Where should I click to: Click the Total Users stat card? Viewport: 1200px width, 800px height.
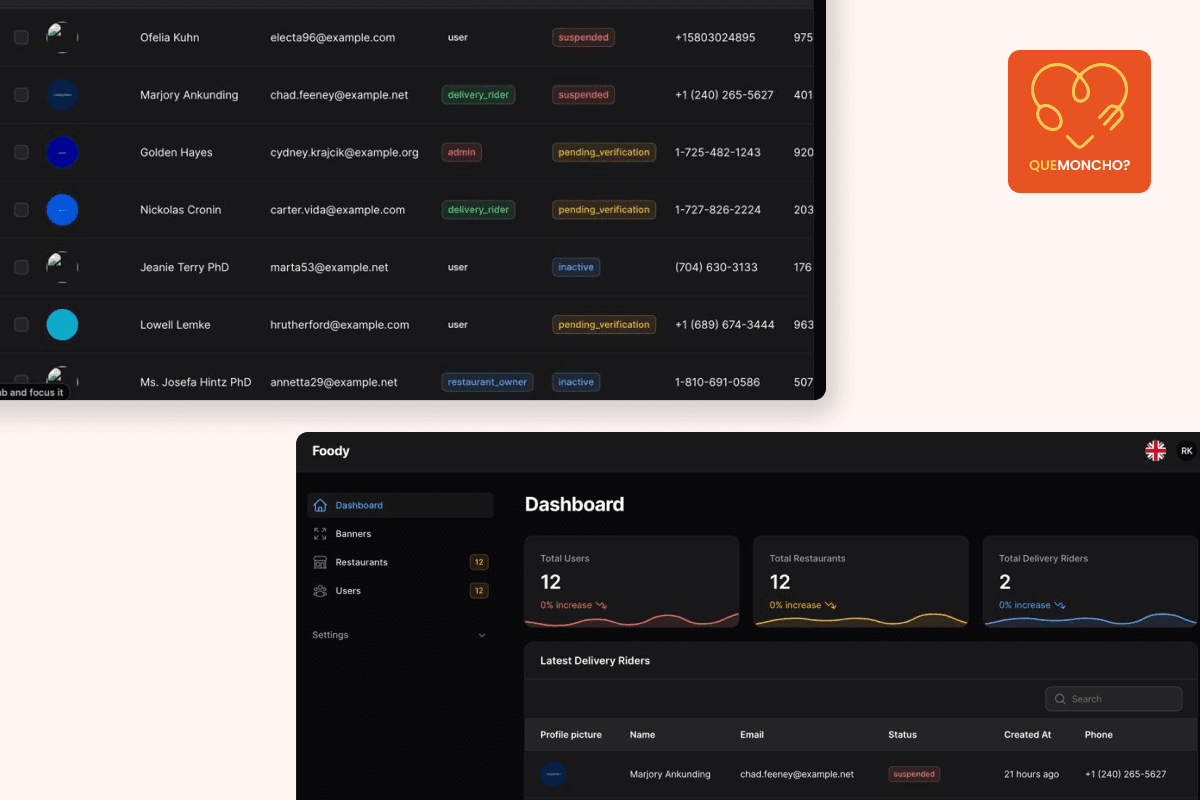(x=632, y=582)
